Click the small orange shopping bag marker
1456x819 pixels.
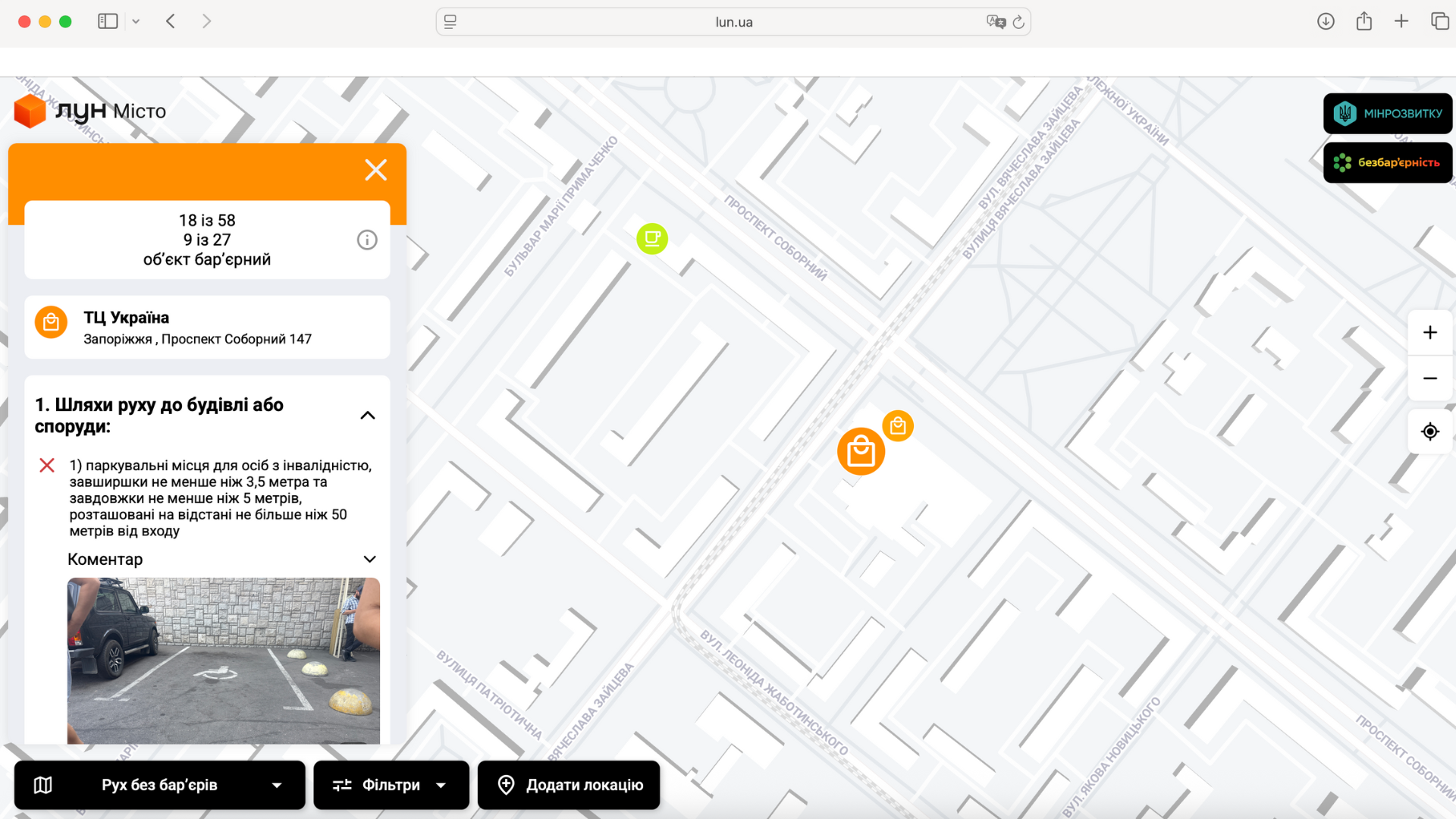(898, 425)
